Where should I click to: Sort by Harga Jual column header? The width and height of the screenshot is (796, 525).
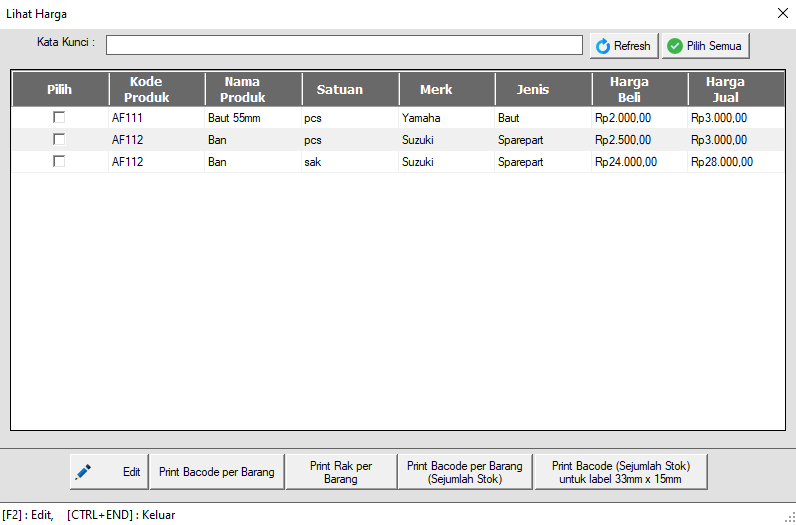737,89
